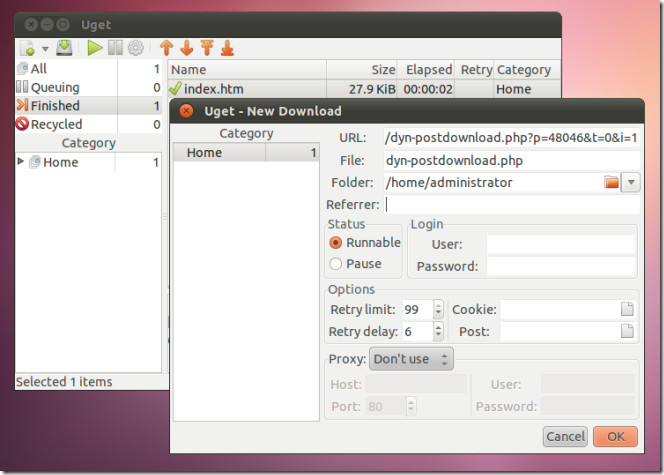Pause download with the pause icon
The width and height of the screenshot is (664, 475).
coord(115,48)
